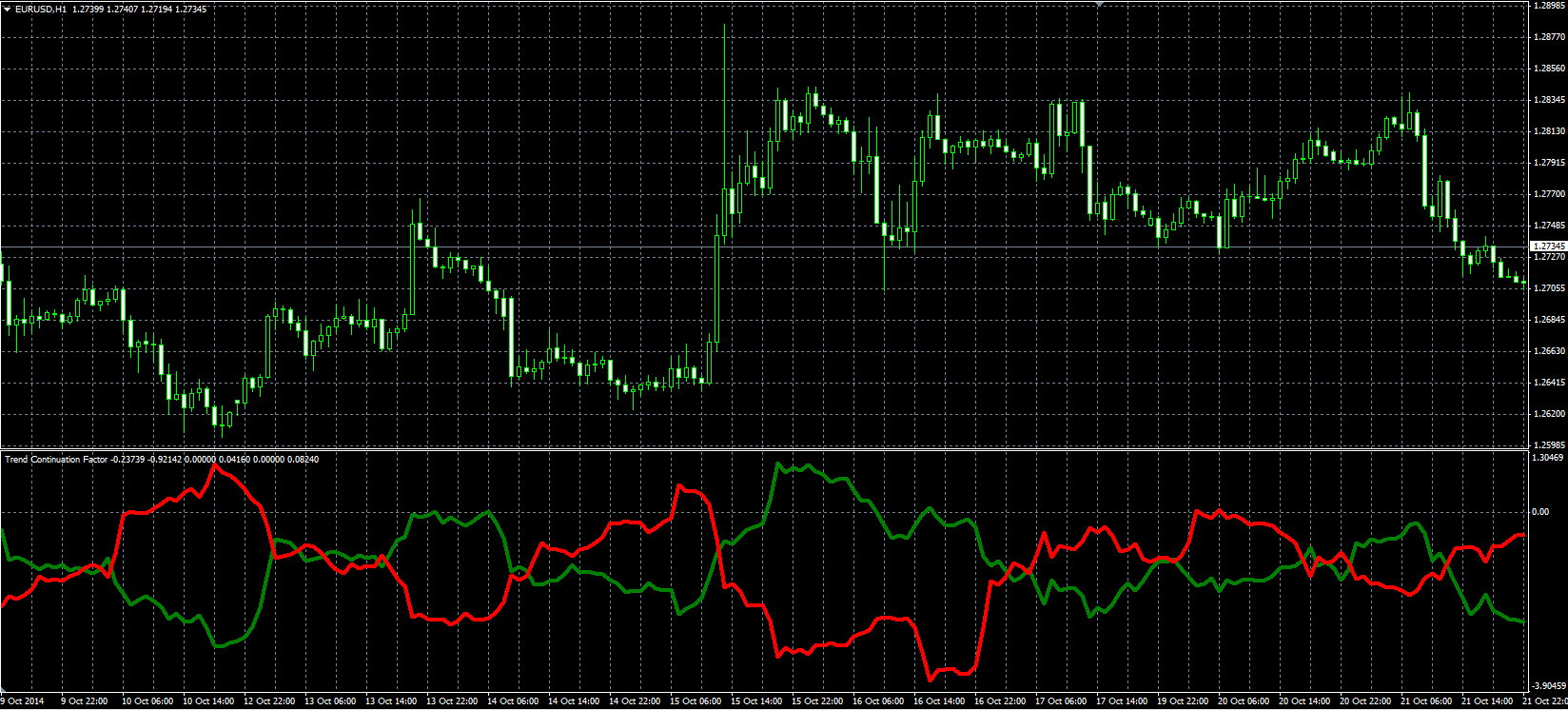This screenshot has height=710, width=1568.
Task: Click the 20 Oct 14:00 time label
Action: (x=1304, y=701)
